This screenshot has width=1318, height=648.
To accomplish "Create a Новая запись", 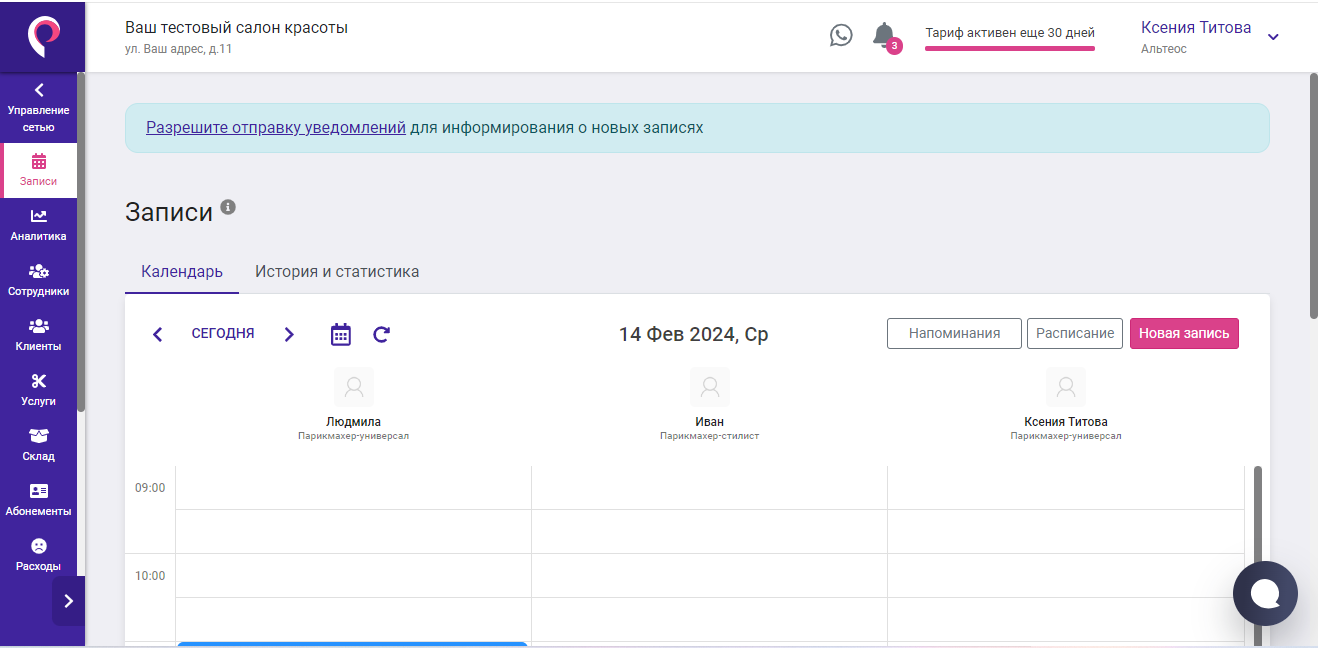I will [1184, 333].
